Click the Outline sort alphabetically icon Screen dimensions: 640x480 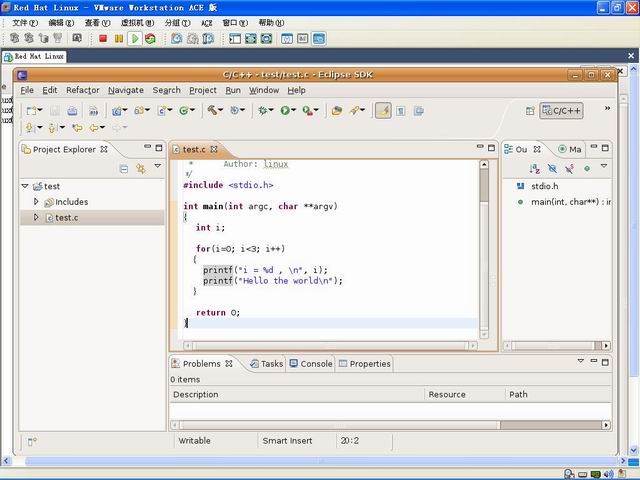coord(534,168)
